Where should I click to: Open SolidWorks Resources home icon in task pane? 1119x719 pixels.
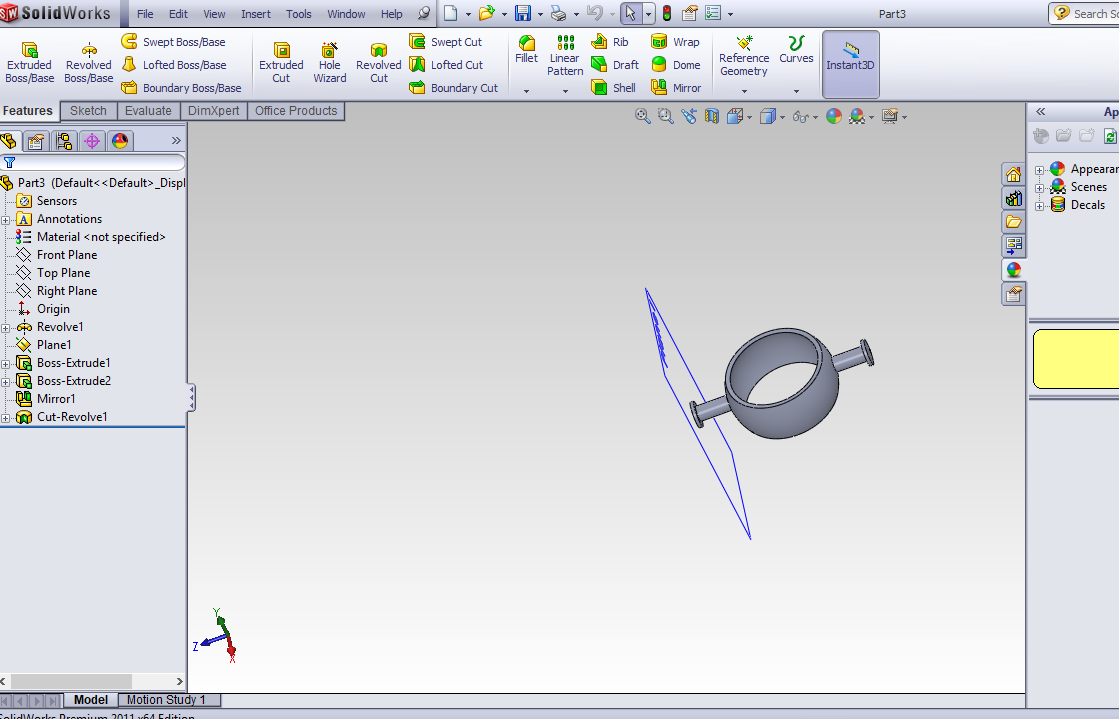[x=1013, y=174]
